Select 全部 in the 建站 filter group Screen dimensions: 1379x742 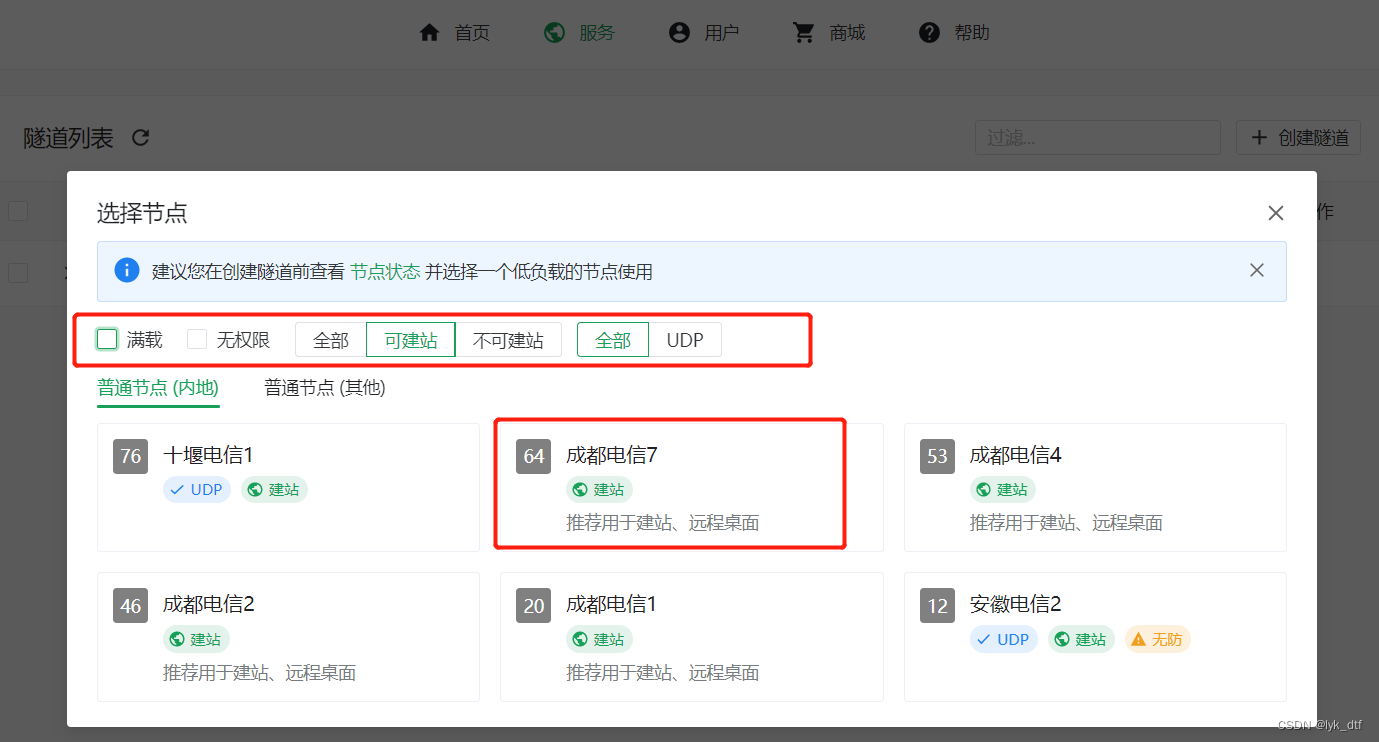click(x=331, y=340)
